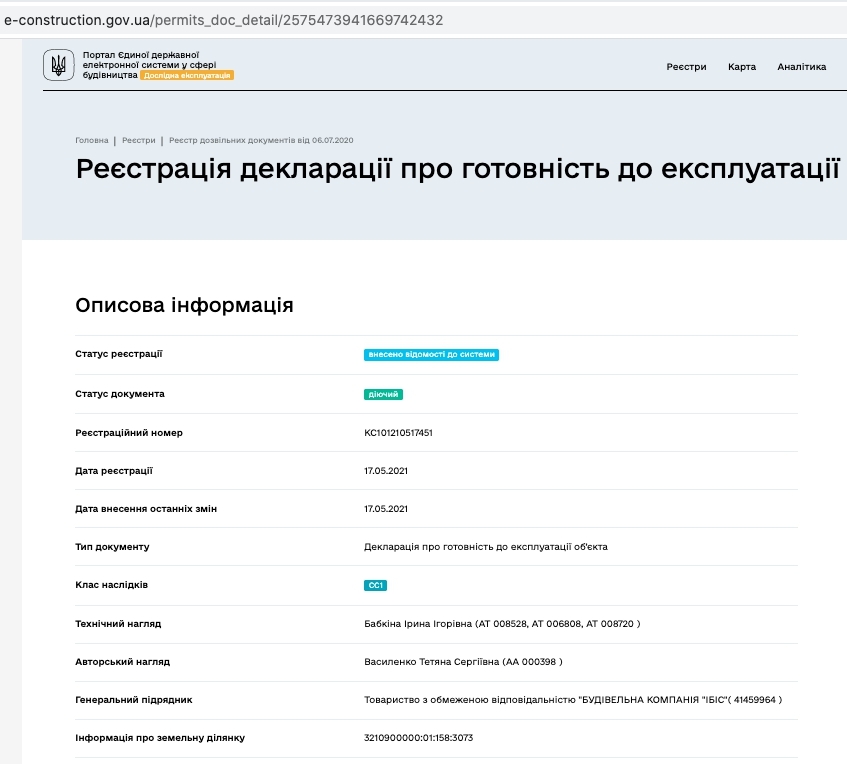Screen dimensions: 847x764
Task: Open the Реєстри menu item
Action: pyautogui.click(x=686, y=67)
